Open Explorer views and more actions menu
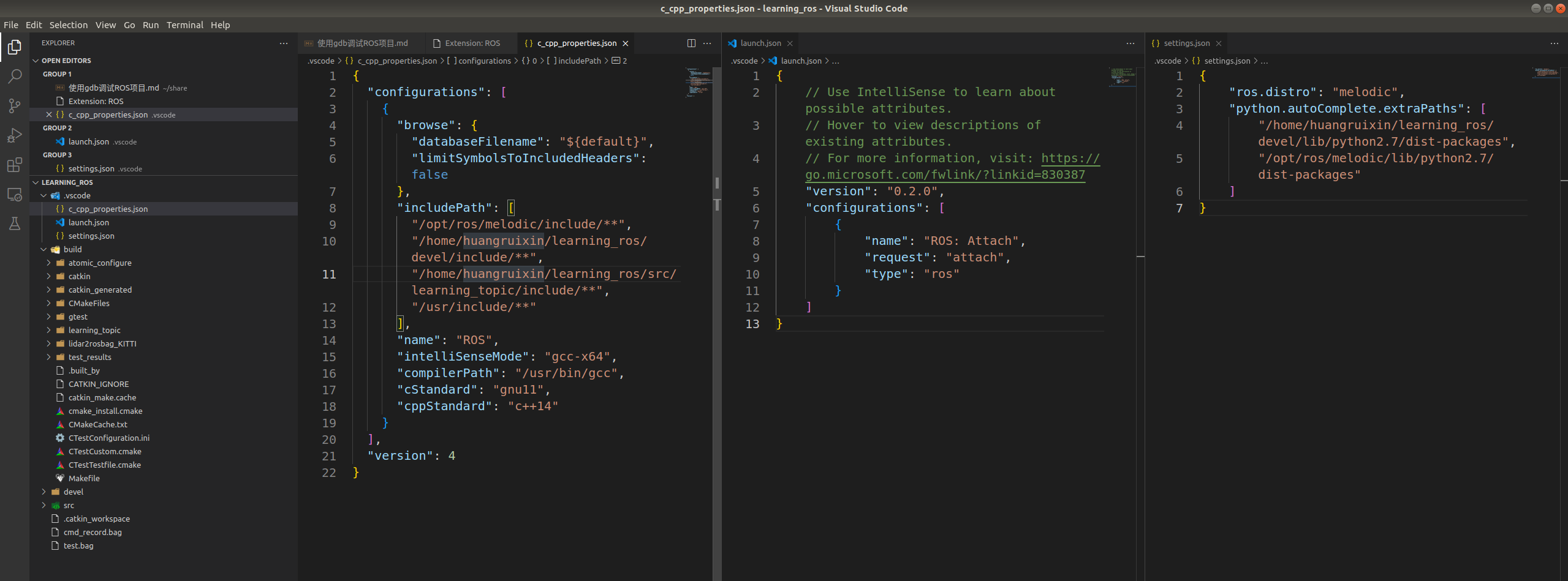Image resolution: width=1568 pixels, height=581 pixels. 284,43
